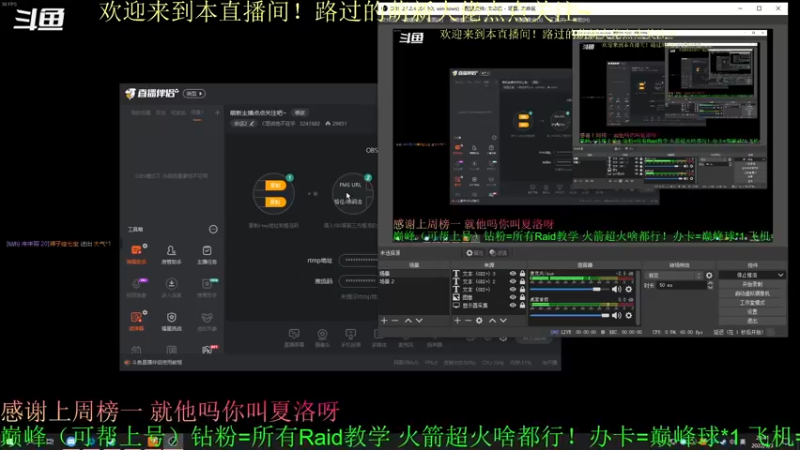Switch to the orange-underlined scene tab

(197, 113)
